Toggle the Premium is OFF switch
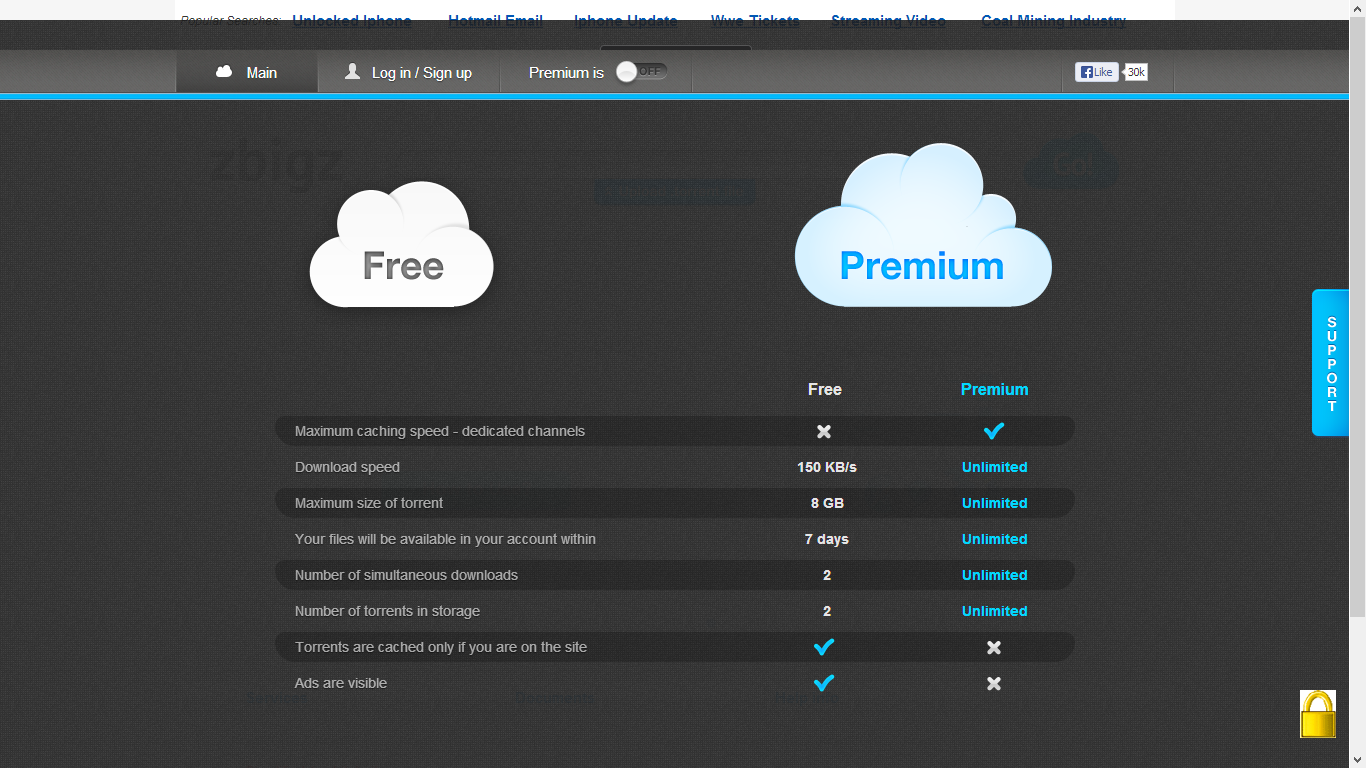 641,72
